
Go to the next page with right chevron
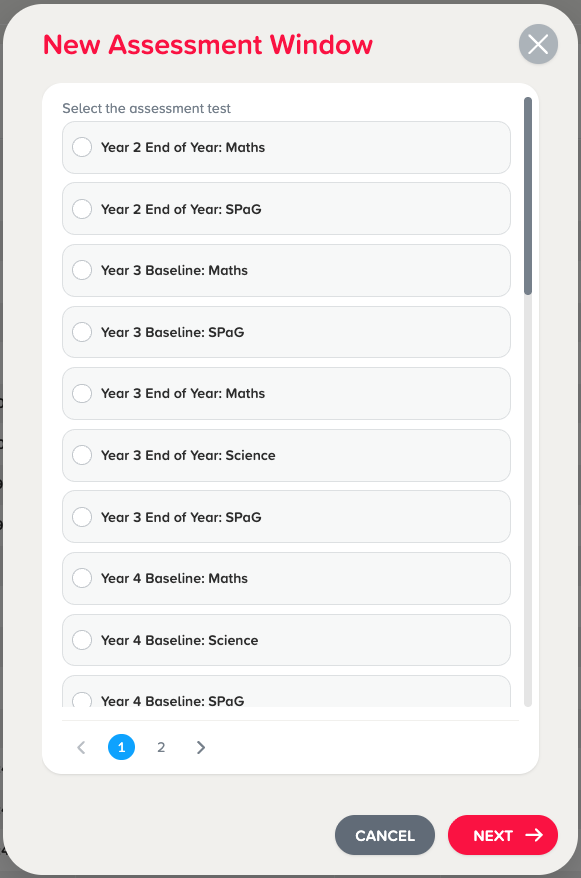click(x=201, y=747)
